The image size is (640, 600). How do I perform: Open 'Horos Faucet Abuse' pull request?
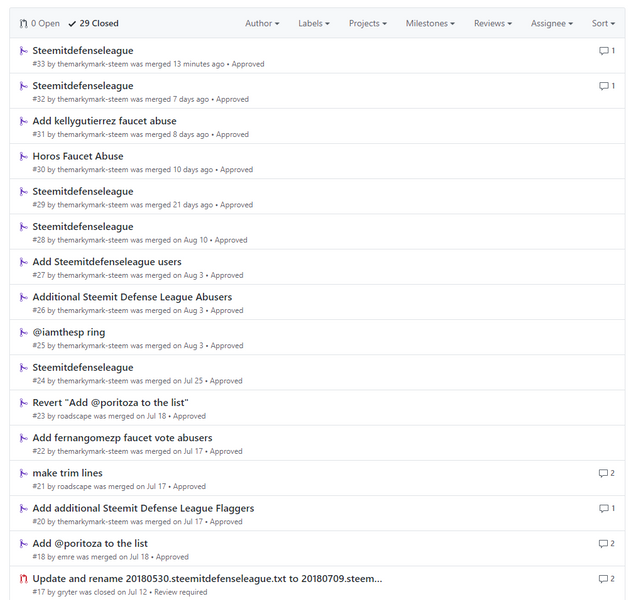(78, 156)
